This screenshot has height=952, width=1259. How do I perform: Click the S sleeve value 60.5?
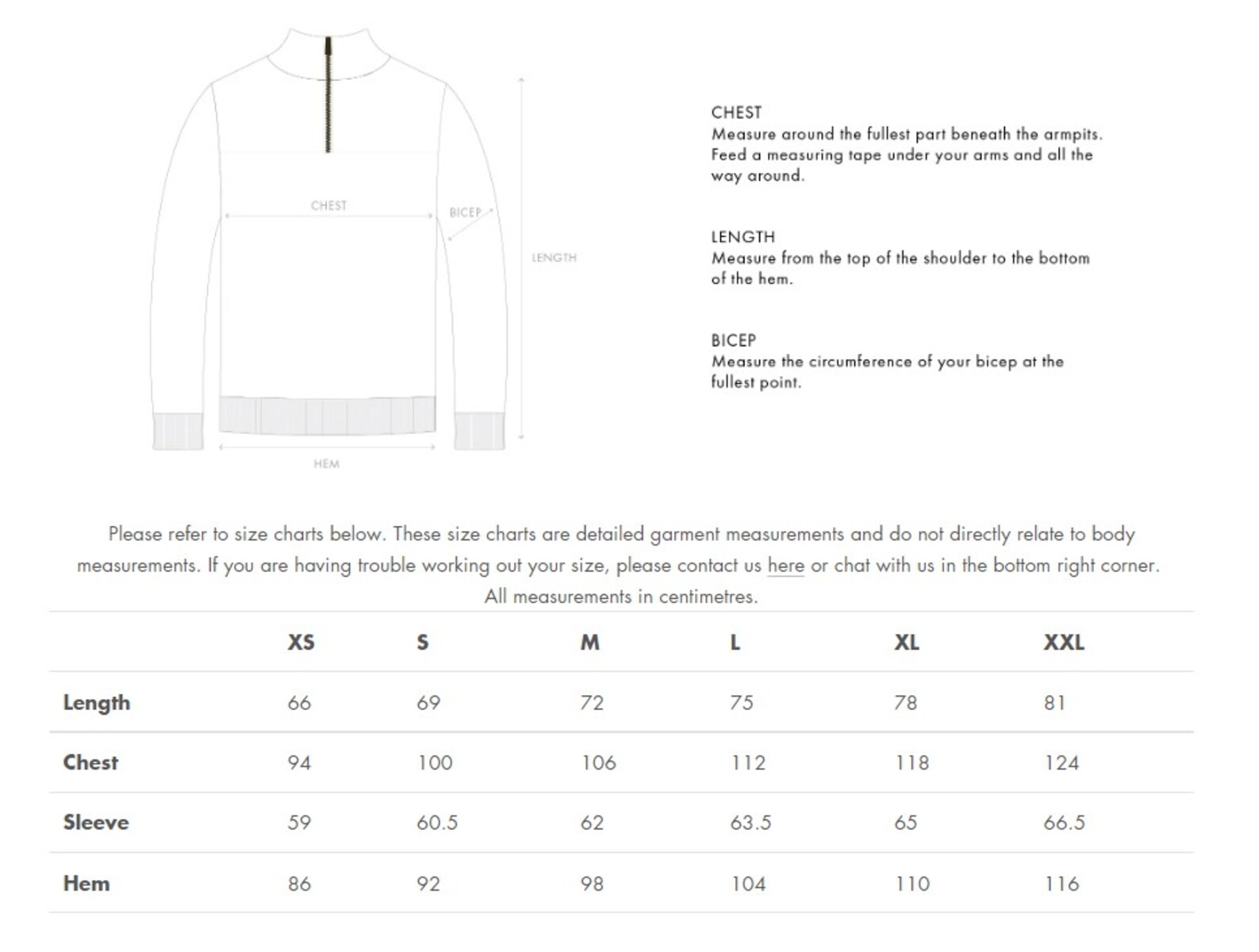pyautogui.click(x=437, y=823)
